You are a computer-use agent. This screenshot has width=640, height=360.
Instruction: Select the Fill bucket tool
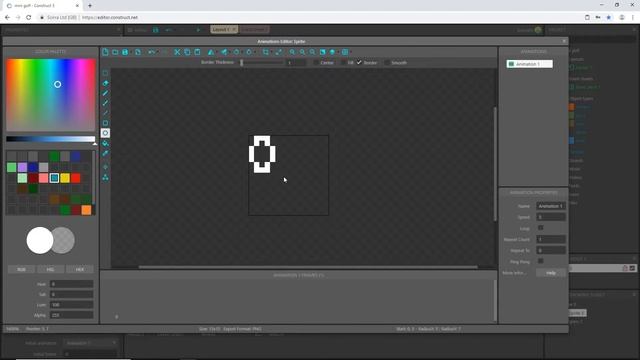coord(105,143)
